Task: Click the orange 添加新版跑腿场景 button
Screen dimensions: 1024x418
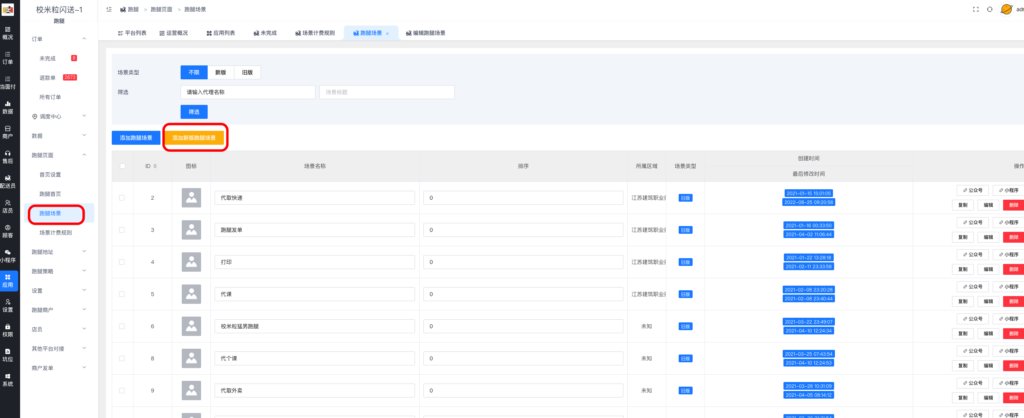Action: [x=196, y=138]
